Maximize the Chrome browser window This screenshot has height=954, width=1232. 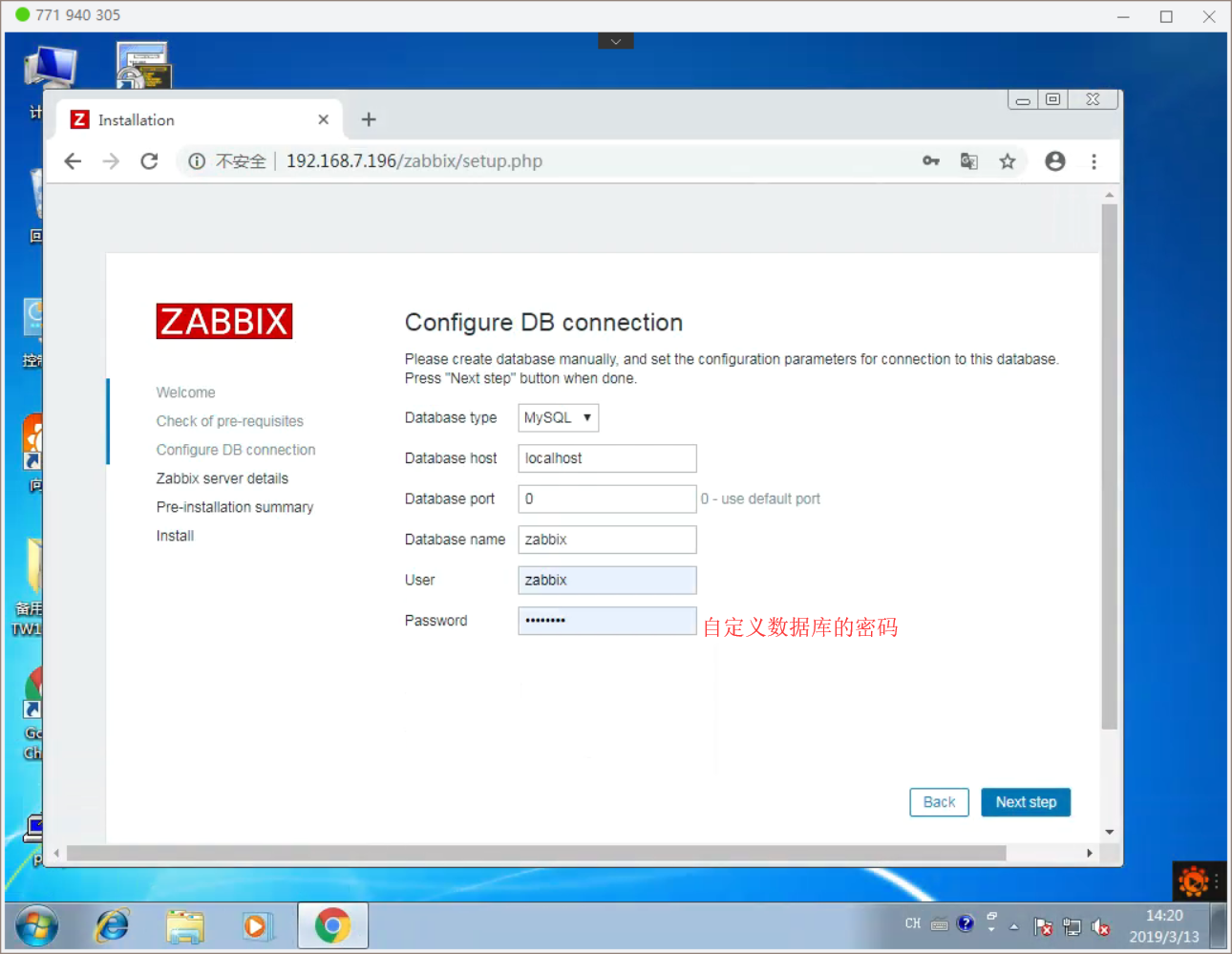click(x=1052, y=99)
